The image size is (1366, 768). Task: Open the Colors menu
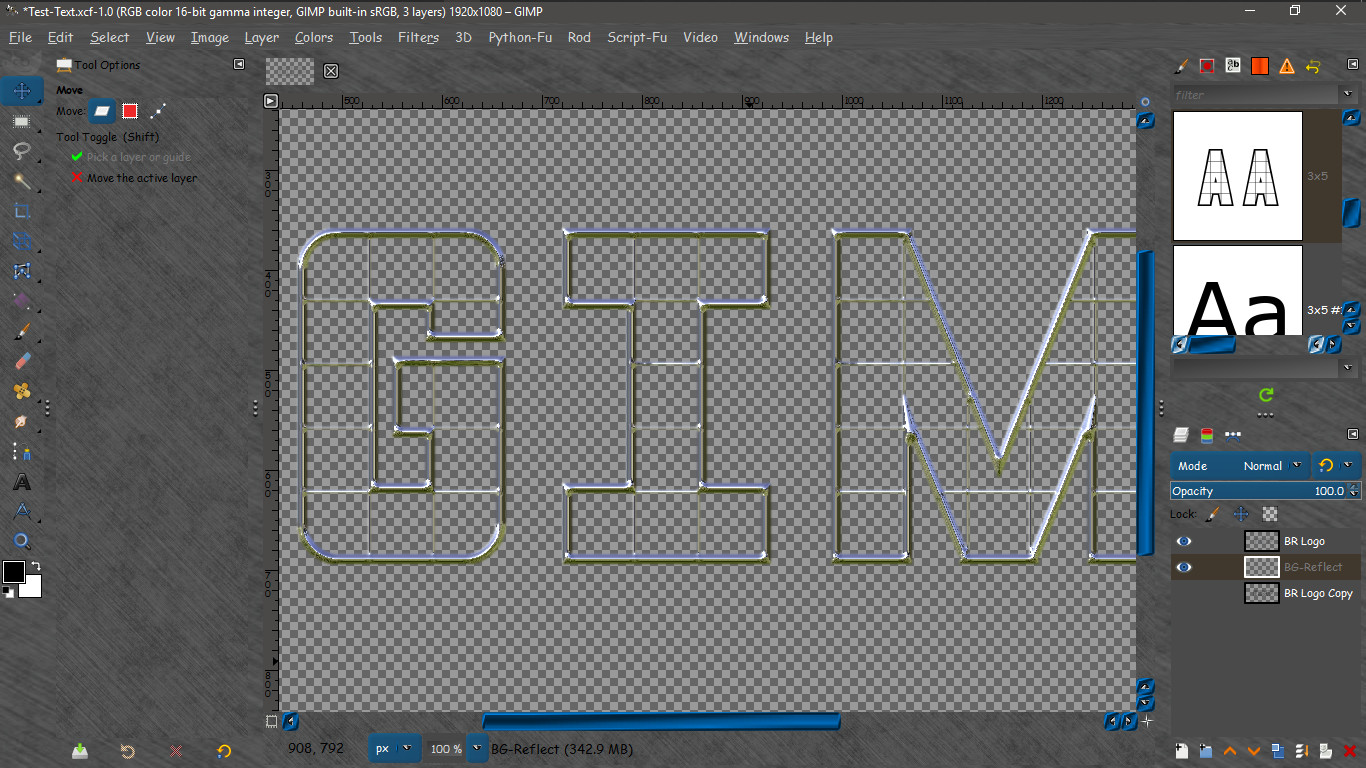(314, 37)
